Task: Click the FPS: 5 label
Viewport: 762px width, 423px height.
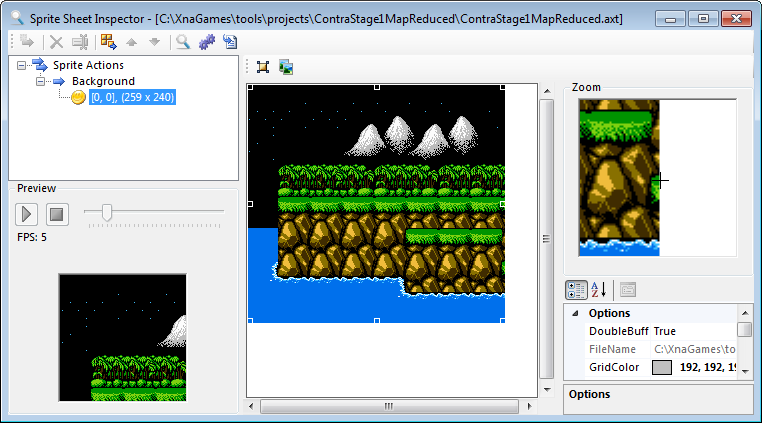Action: (x=32, y=237)
